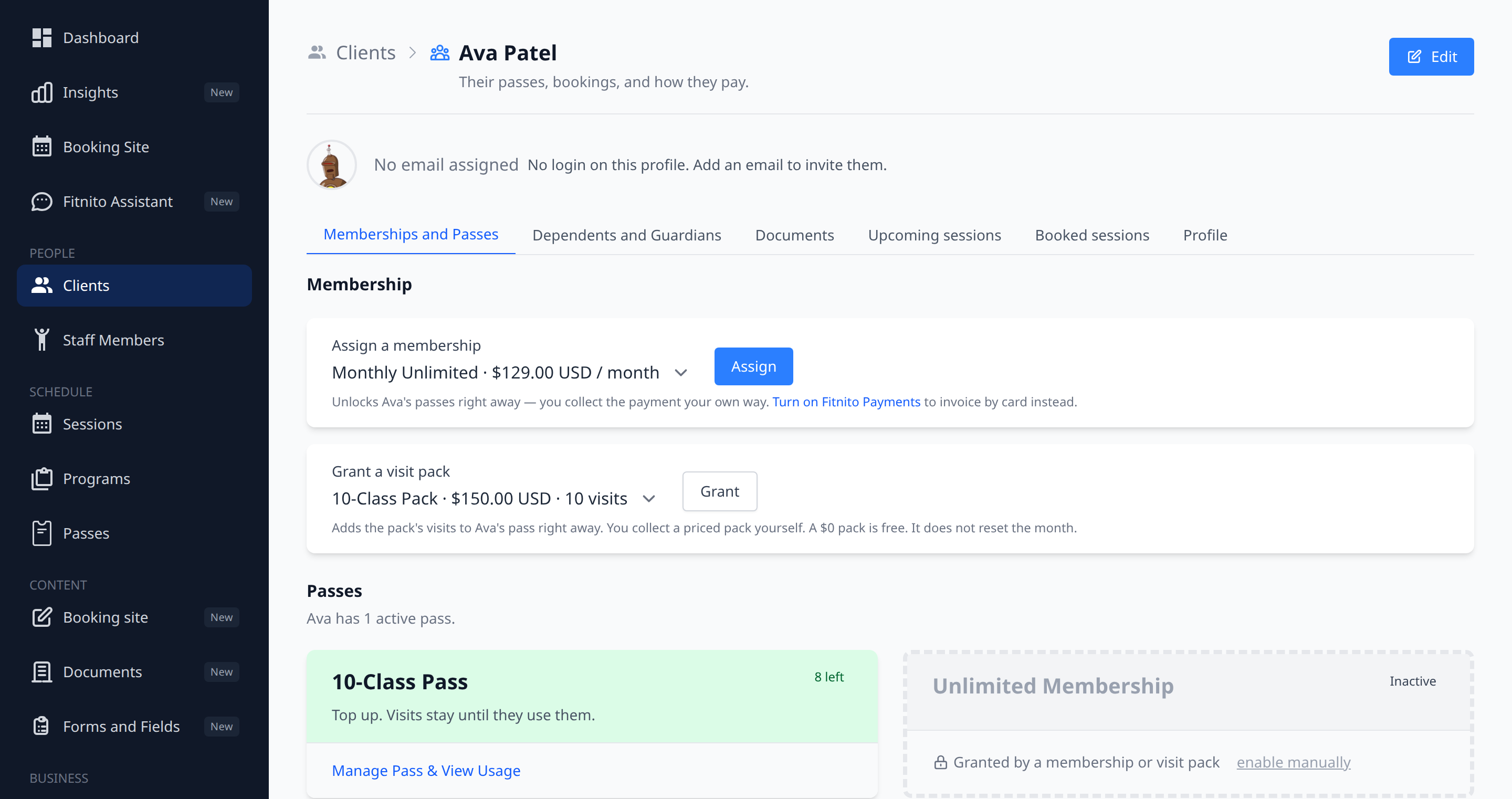The width and height of the screenshot is (1512, 799).
Task: Click the Programs clipboard icon
Action: point(41,478)
